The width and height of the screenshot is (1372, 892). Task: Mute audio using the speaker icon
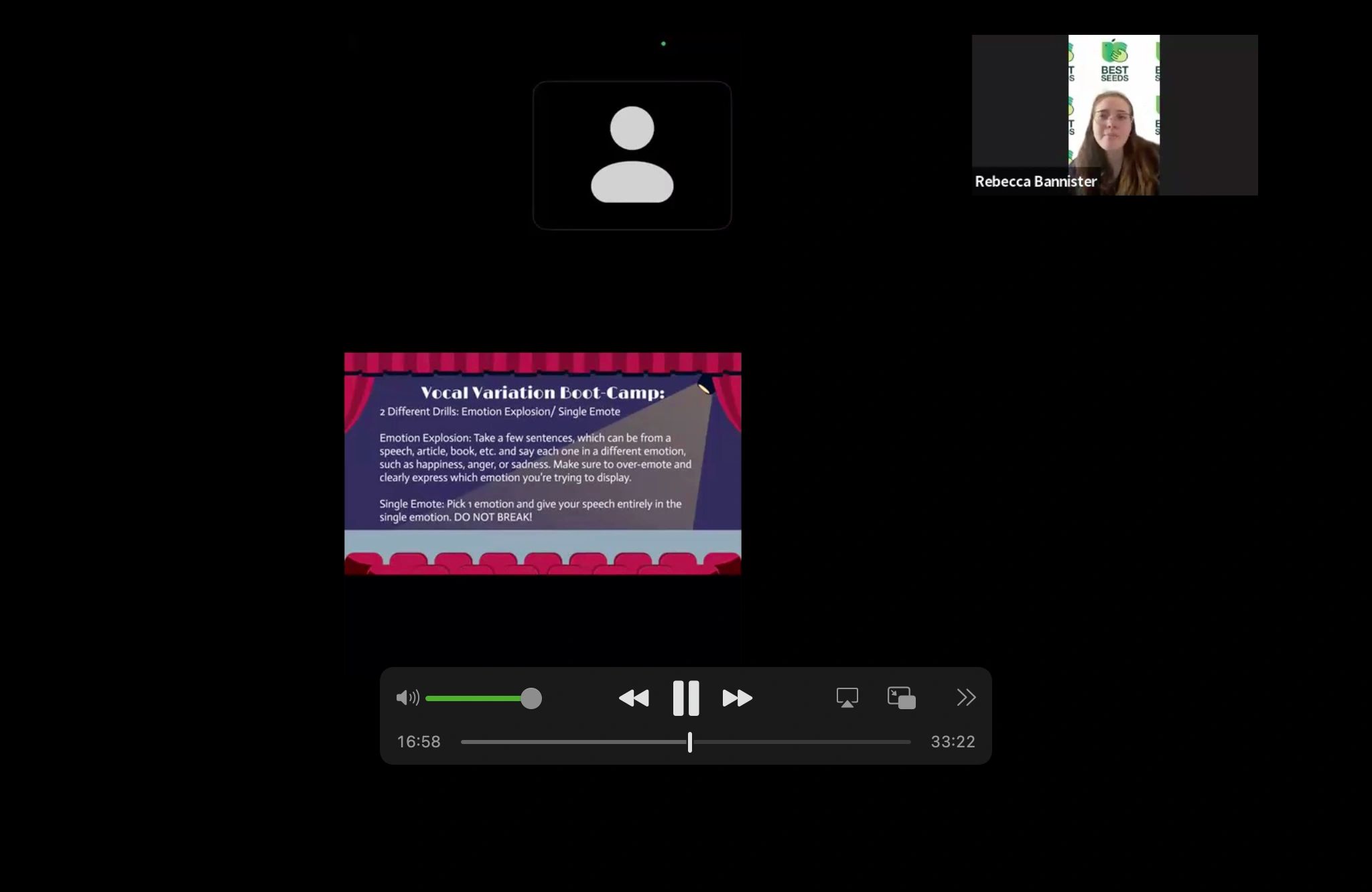pos(409,698)
